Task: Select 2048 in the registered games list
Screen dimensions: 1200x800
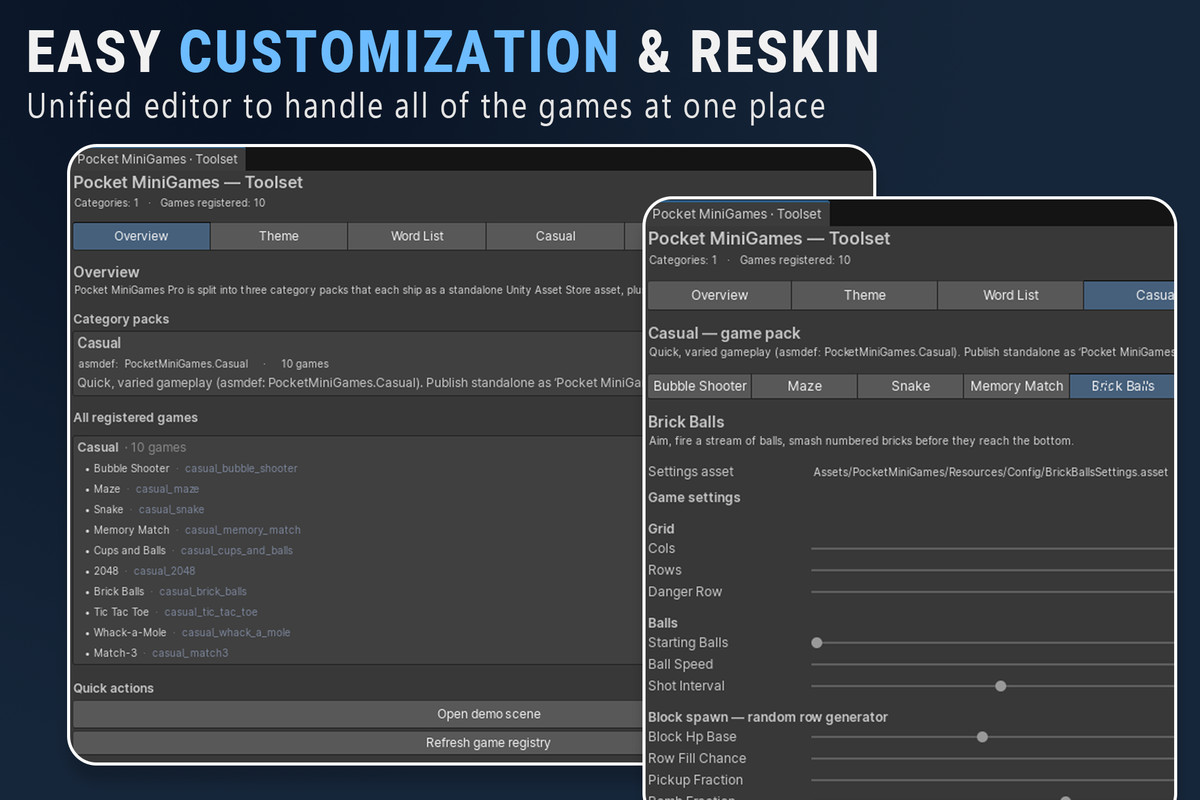Action: [106, 571]
